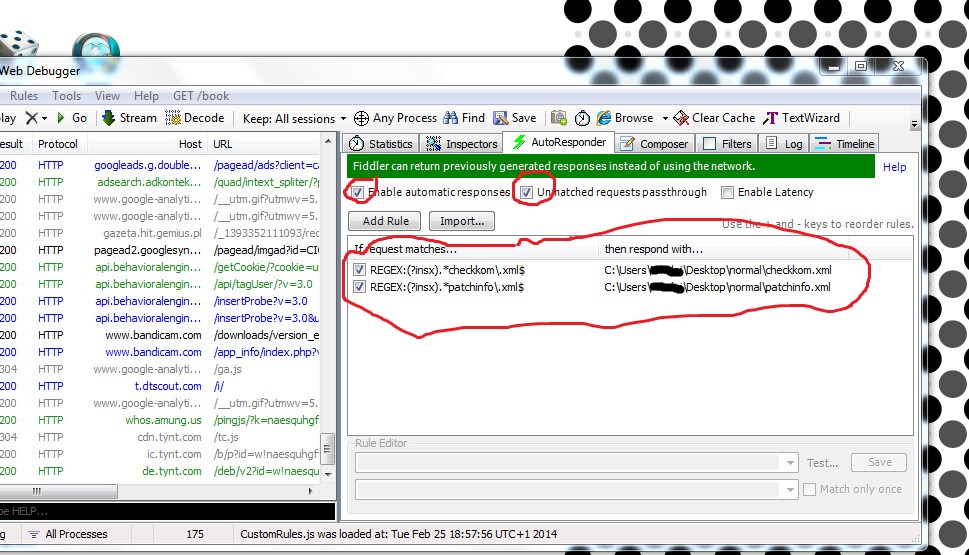Click the sessions horizontal scrollbar thumb

(x=59, y=491)
